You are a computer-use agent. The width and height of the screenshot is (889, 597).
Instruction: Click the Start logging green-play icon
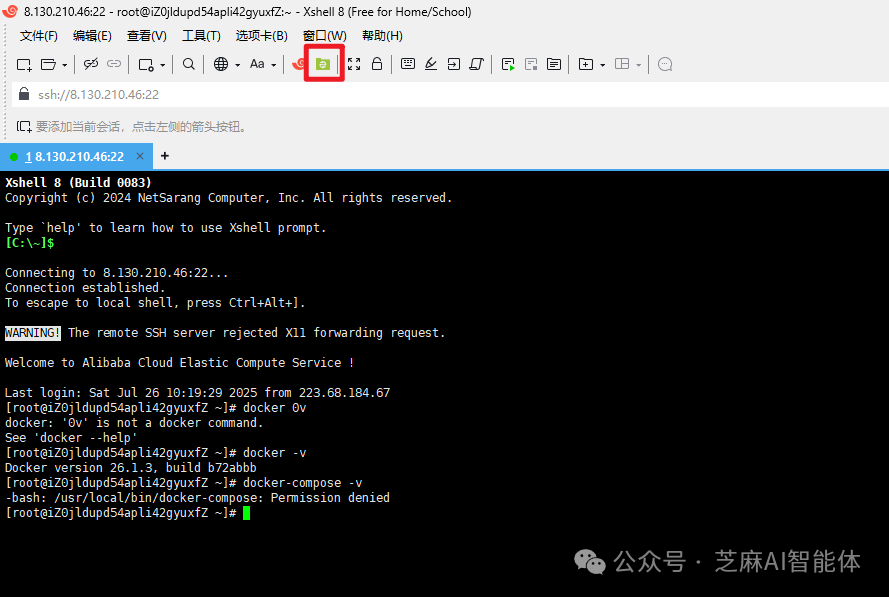pyautogui.click(x=508, y=65)
